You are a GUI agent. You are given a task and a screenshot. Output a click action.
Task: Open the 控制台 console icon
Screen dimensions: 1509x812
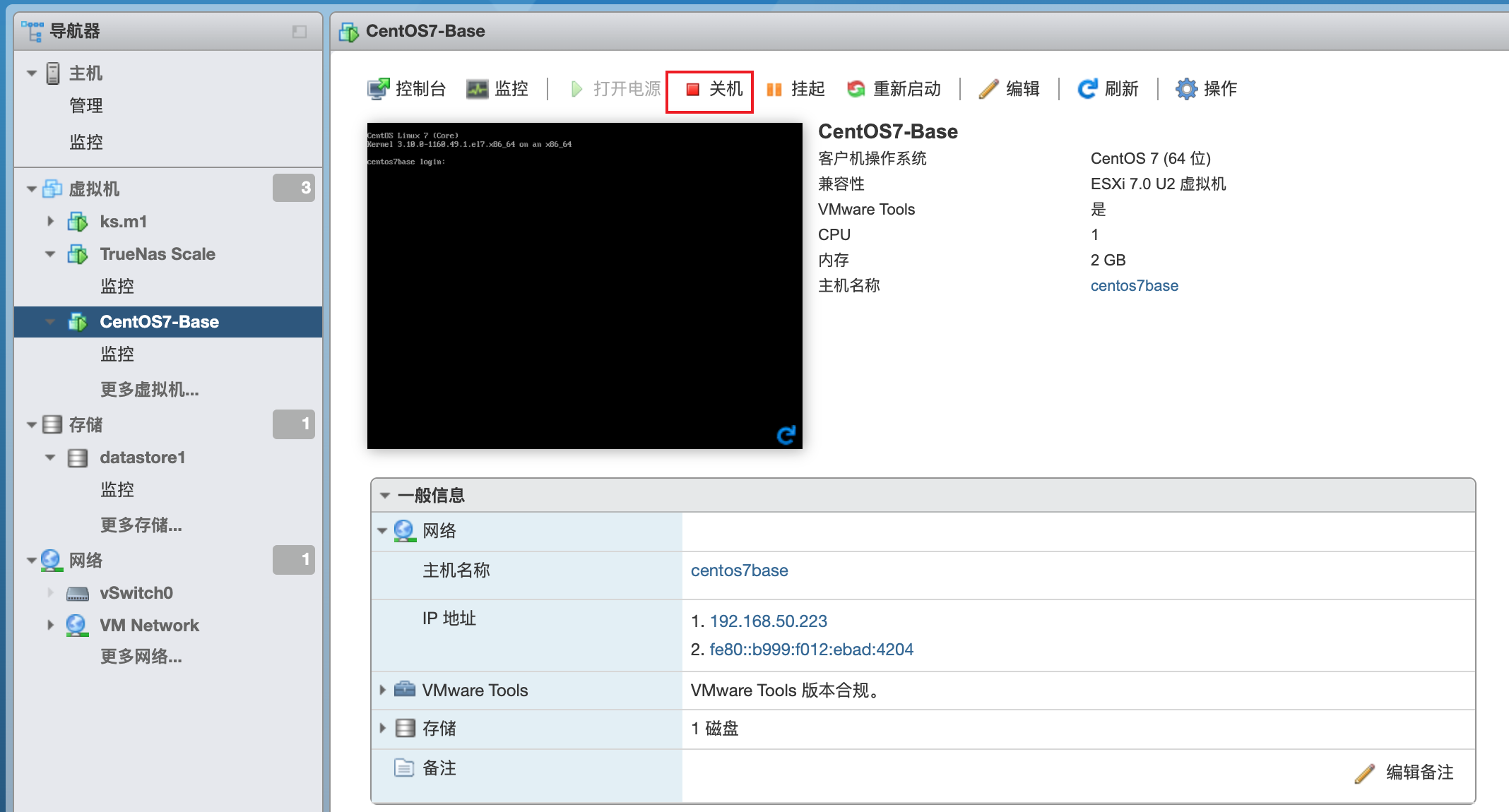tap(379, 89)
